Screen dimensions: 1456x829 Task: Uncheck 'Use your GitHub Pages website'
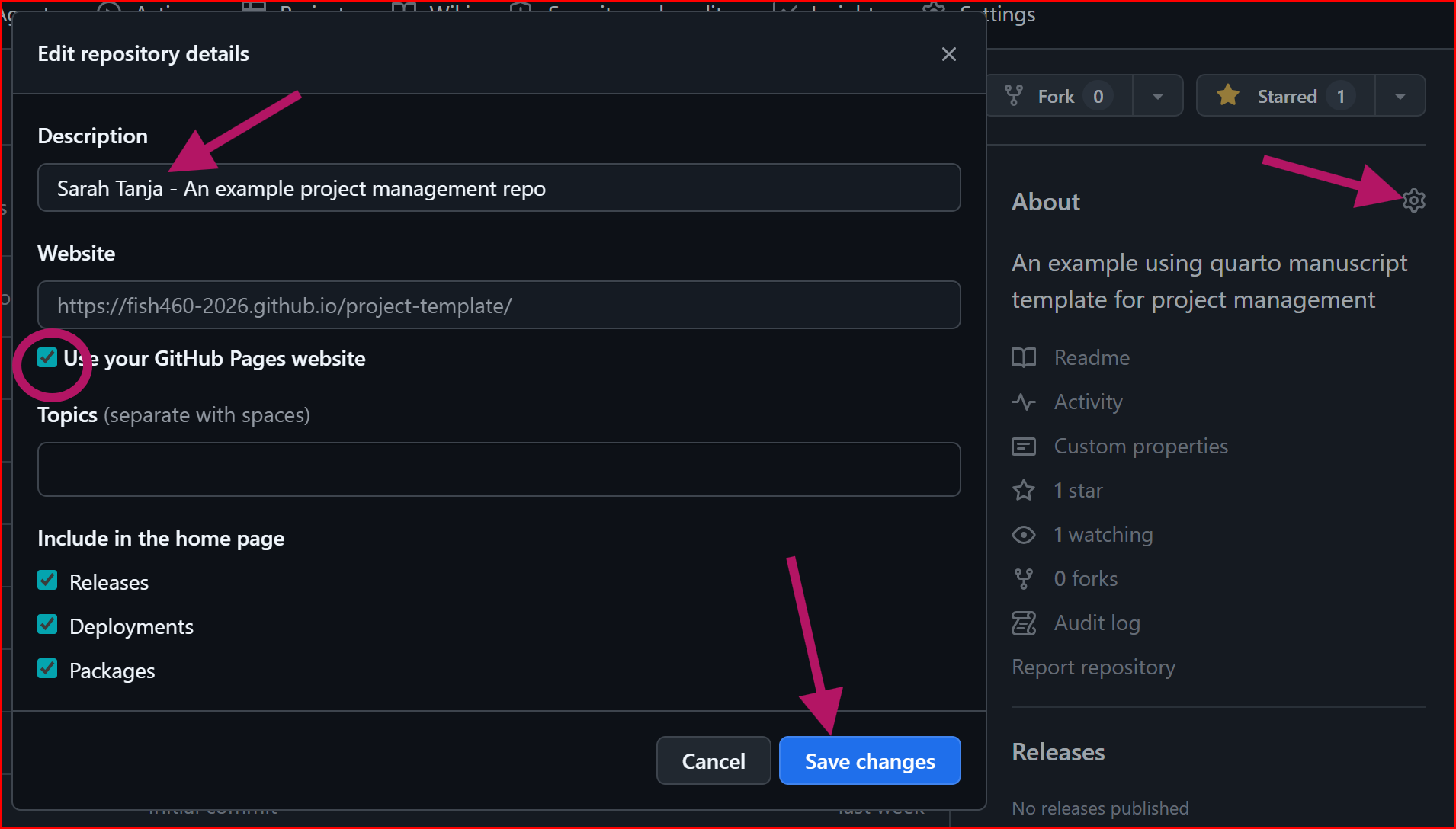click(x=47, y=357)
